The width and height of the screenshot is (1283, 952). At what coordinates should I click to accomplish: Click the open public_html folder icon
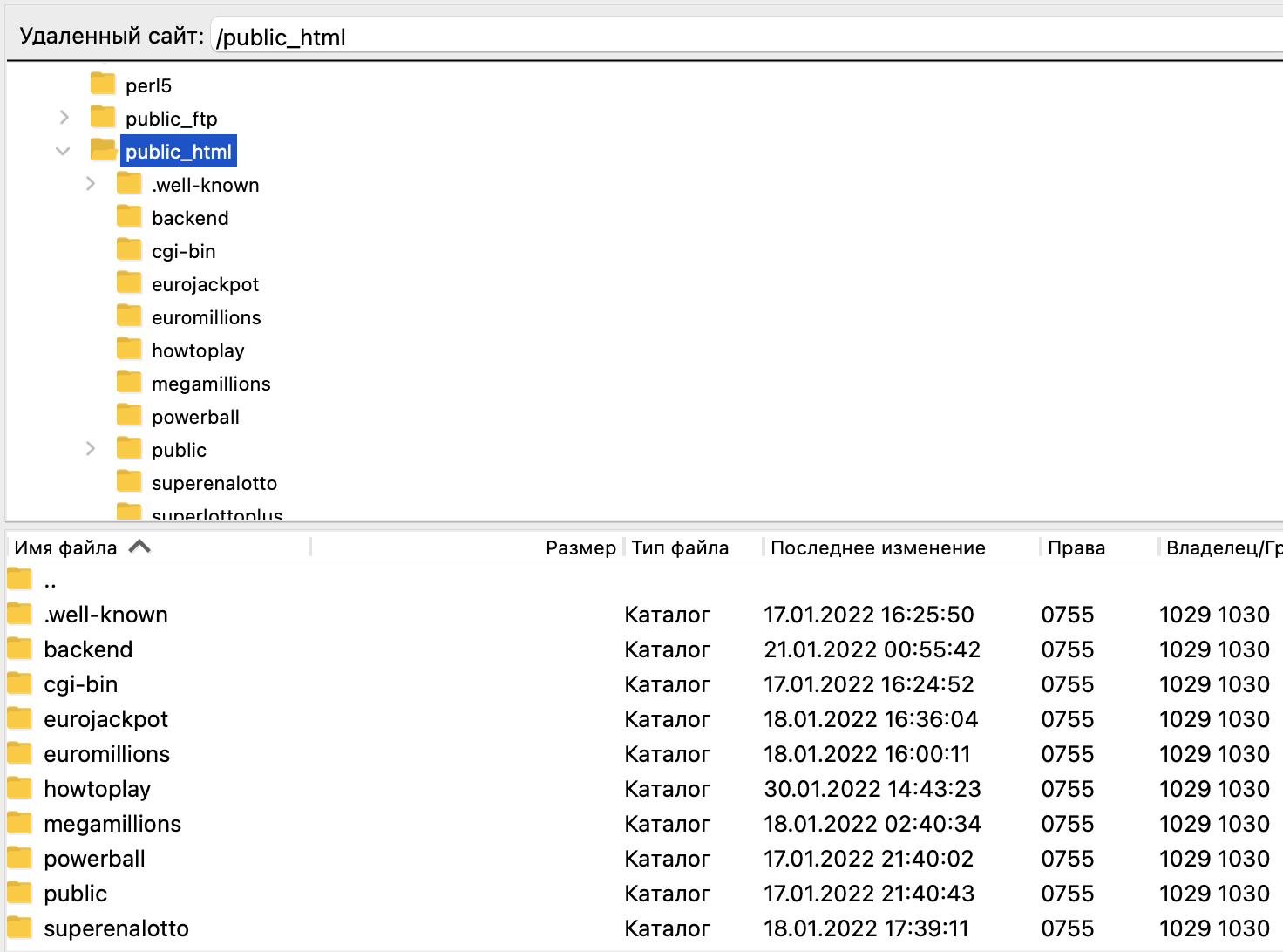pyautogui.click(x=103, y=150)
